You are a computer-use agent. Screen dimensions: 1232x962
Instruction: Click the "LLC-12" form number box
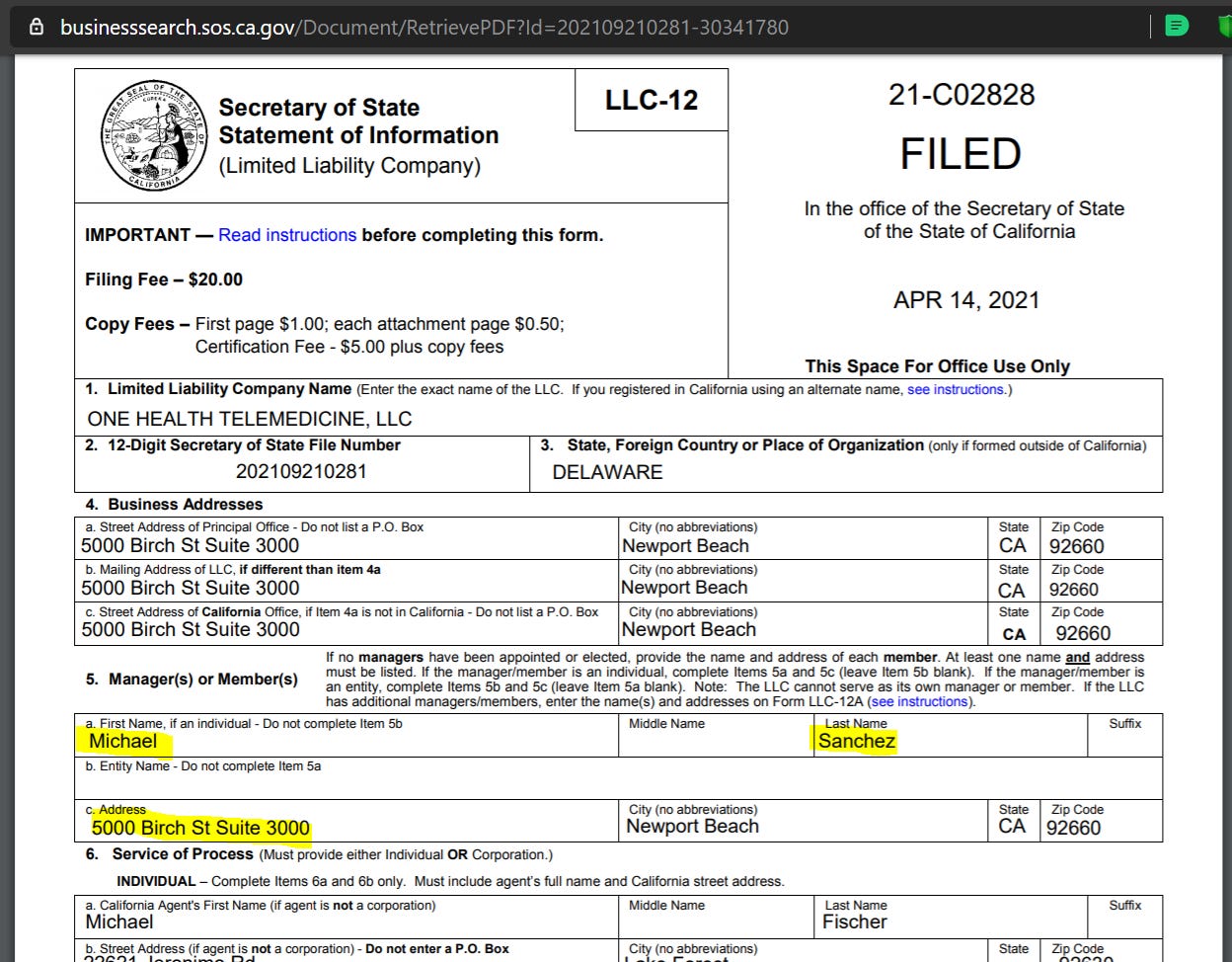pos(652,100)
